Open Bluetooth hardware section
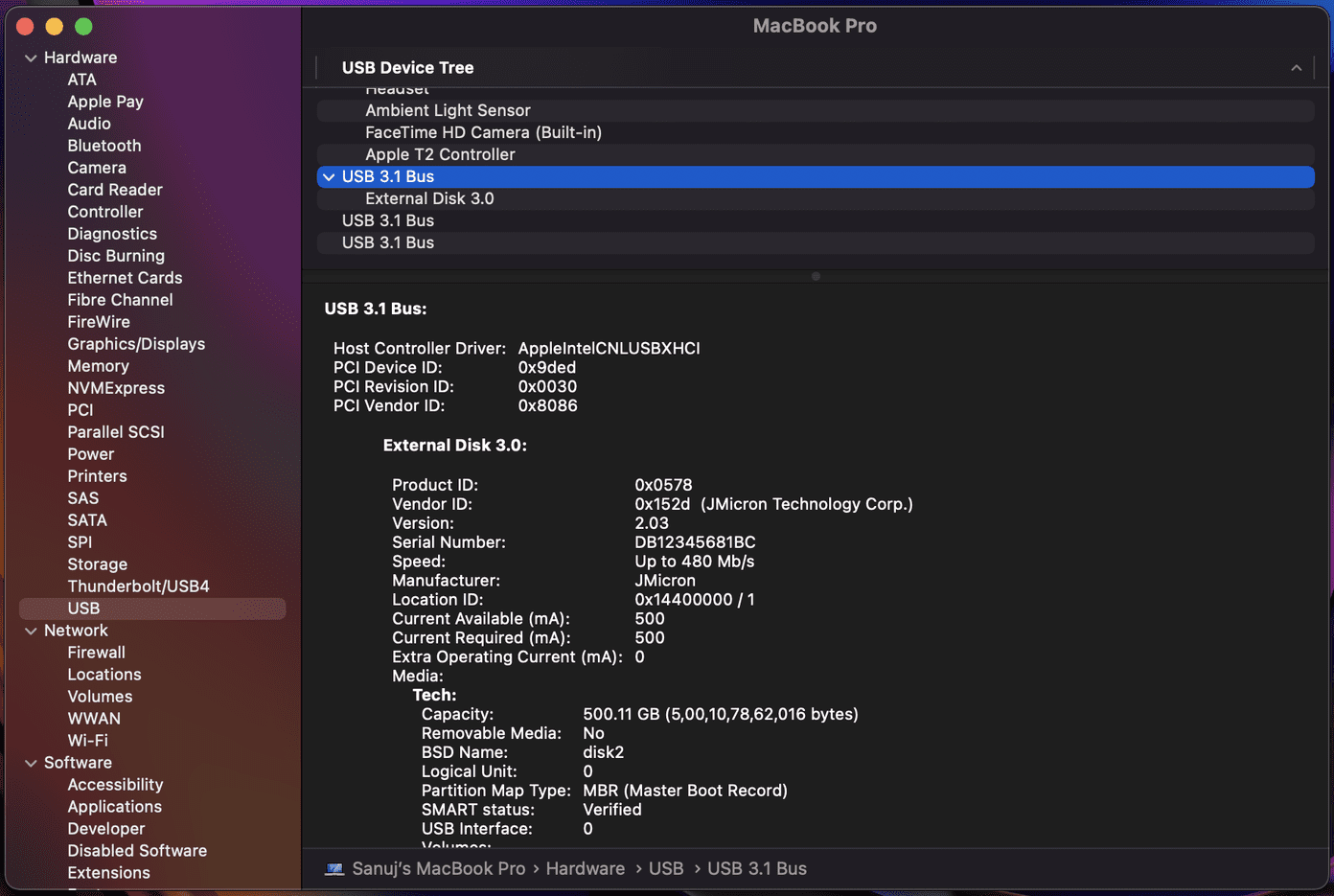The width and height of the screenshot is (1334, 896). [x=104, y=146]
